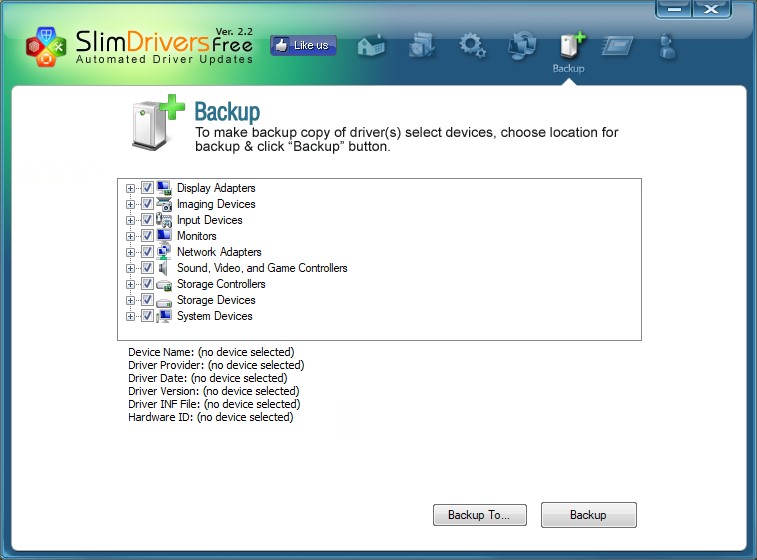Minimize the SlimDrivers window
Viewport: 757px width, 560px height.
pyautogui.click(x=674, y=9)
